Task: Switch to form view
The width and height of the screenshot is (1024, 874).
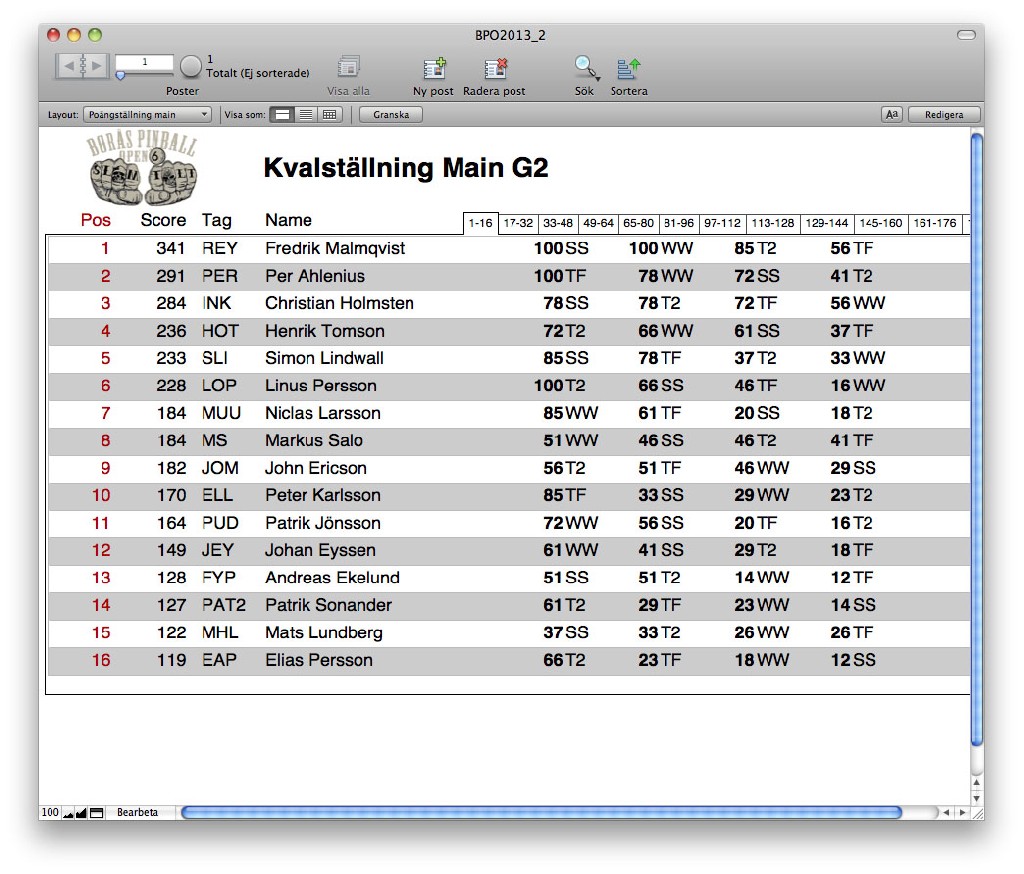Action: coord(282,114)
